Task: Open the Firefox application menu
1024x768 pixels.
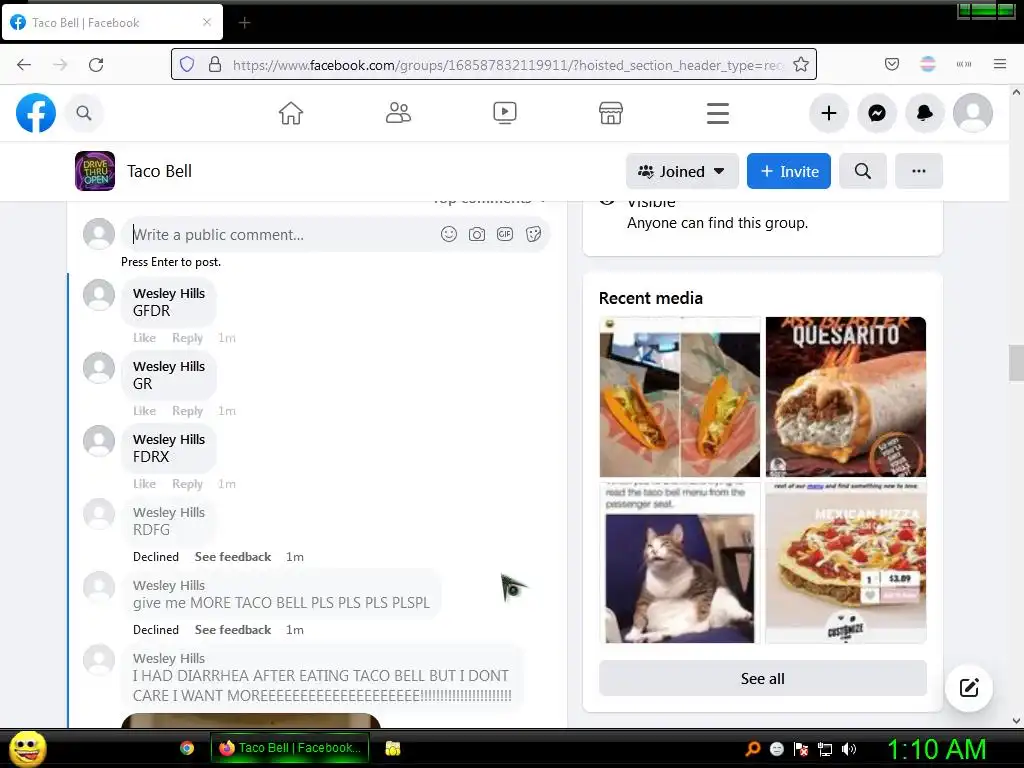Action: [999, 64]
